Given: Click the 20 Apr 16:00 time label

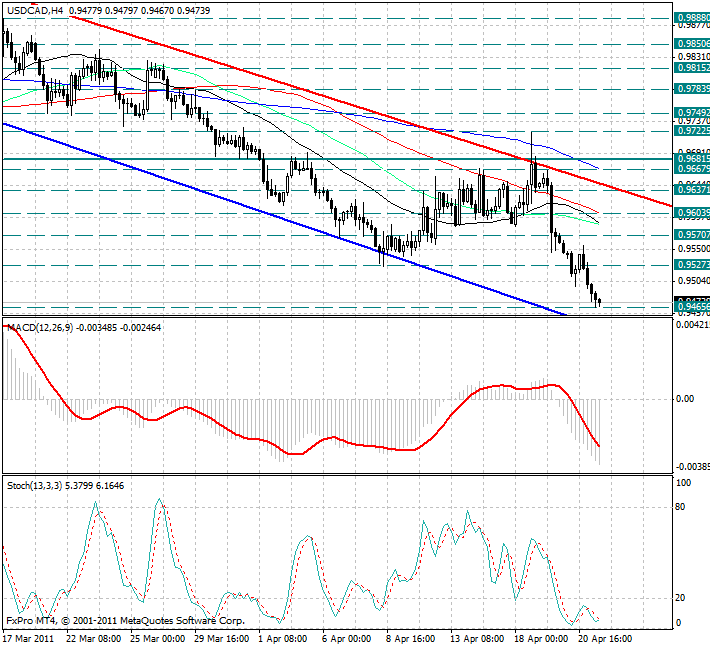Looking at the screenshot, I should pyautogui.click(x=606, y=637).
